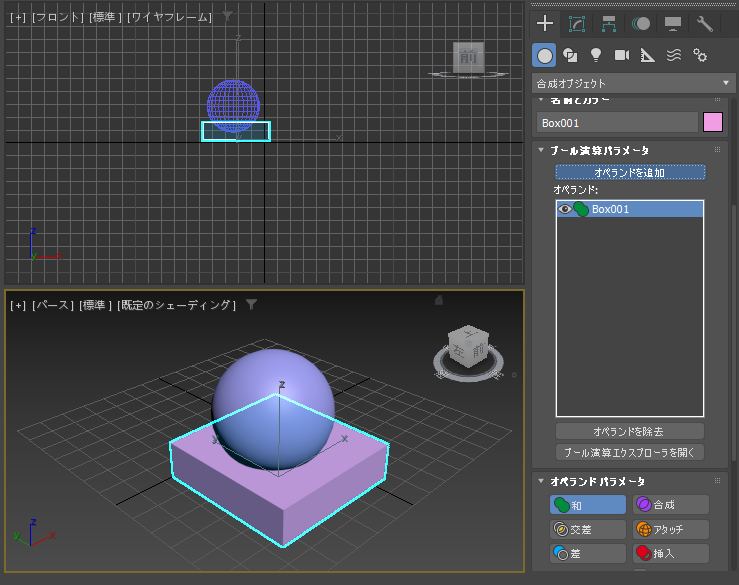Select the Helpers category icon
The height and width of the screenshot is (585, 739).
648,56
